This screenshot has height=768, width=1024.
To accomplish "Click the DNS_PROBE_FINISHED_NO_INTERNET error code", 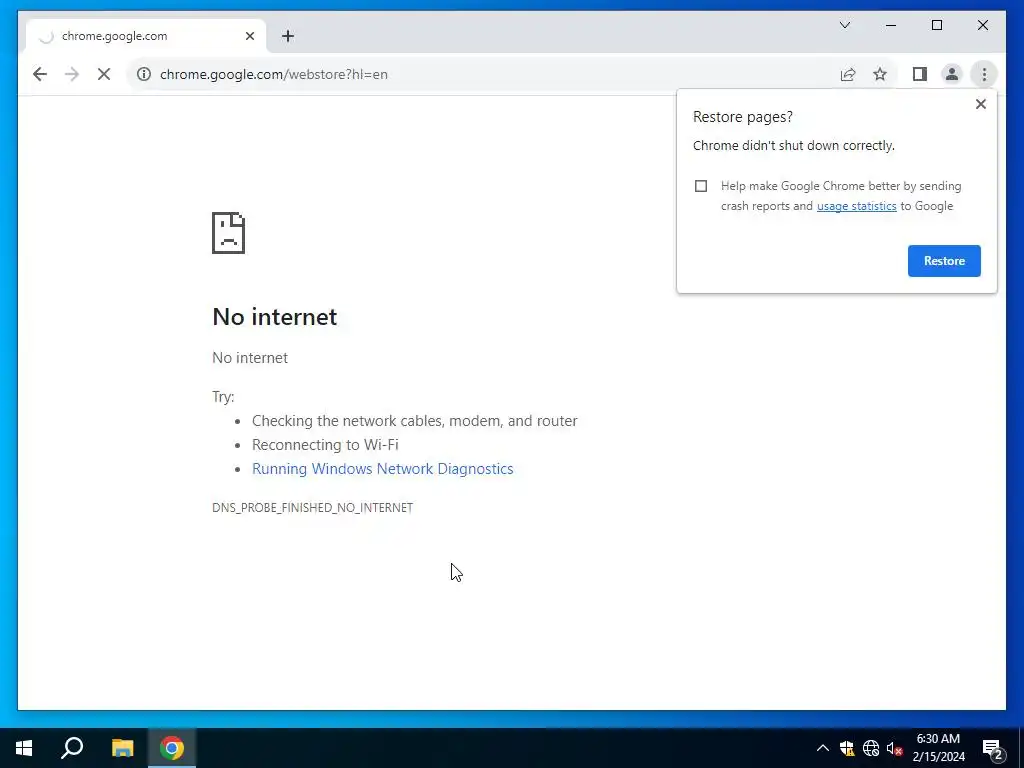I will pyautogui.click(x=312, y=507).
